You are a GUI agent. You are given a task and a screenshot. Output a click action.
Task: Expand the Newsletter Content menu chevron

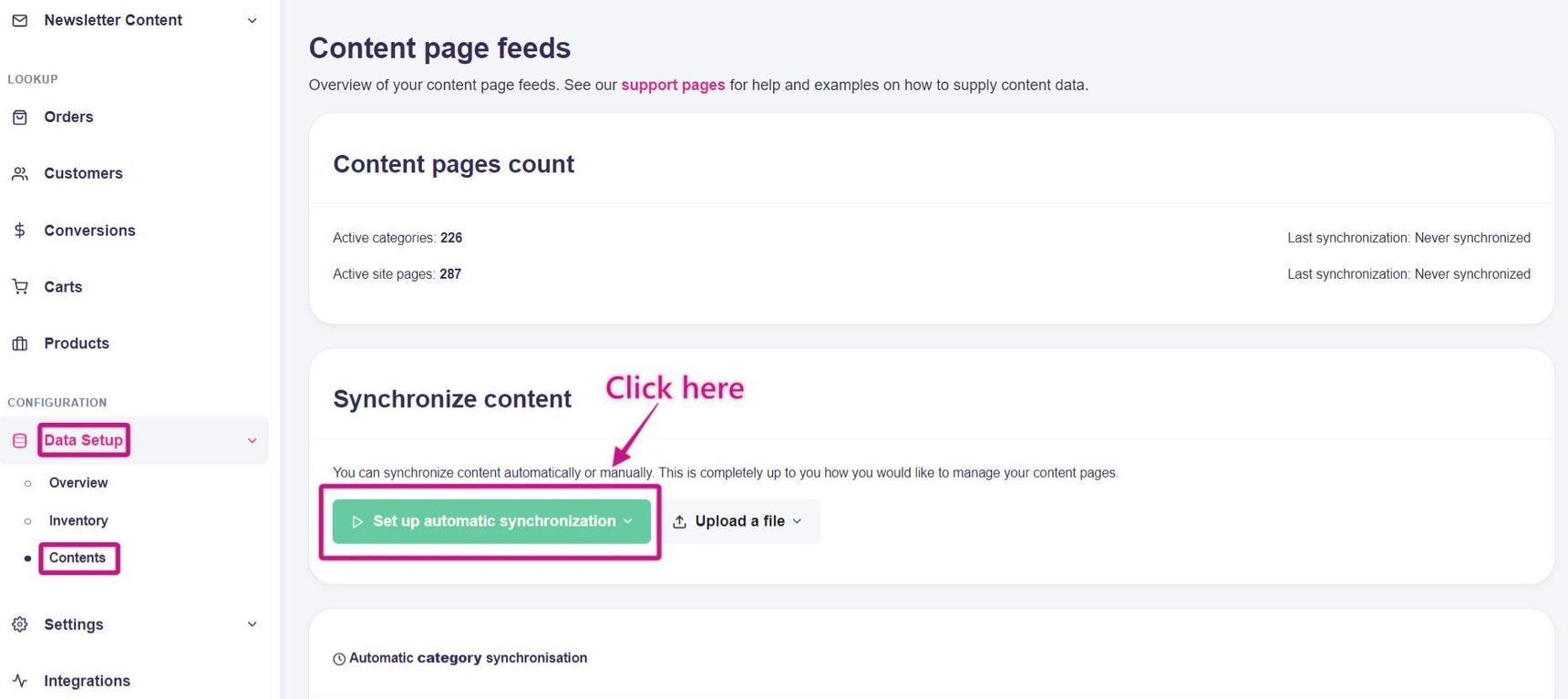(252, 20)
